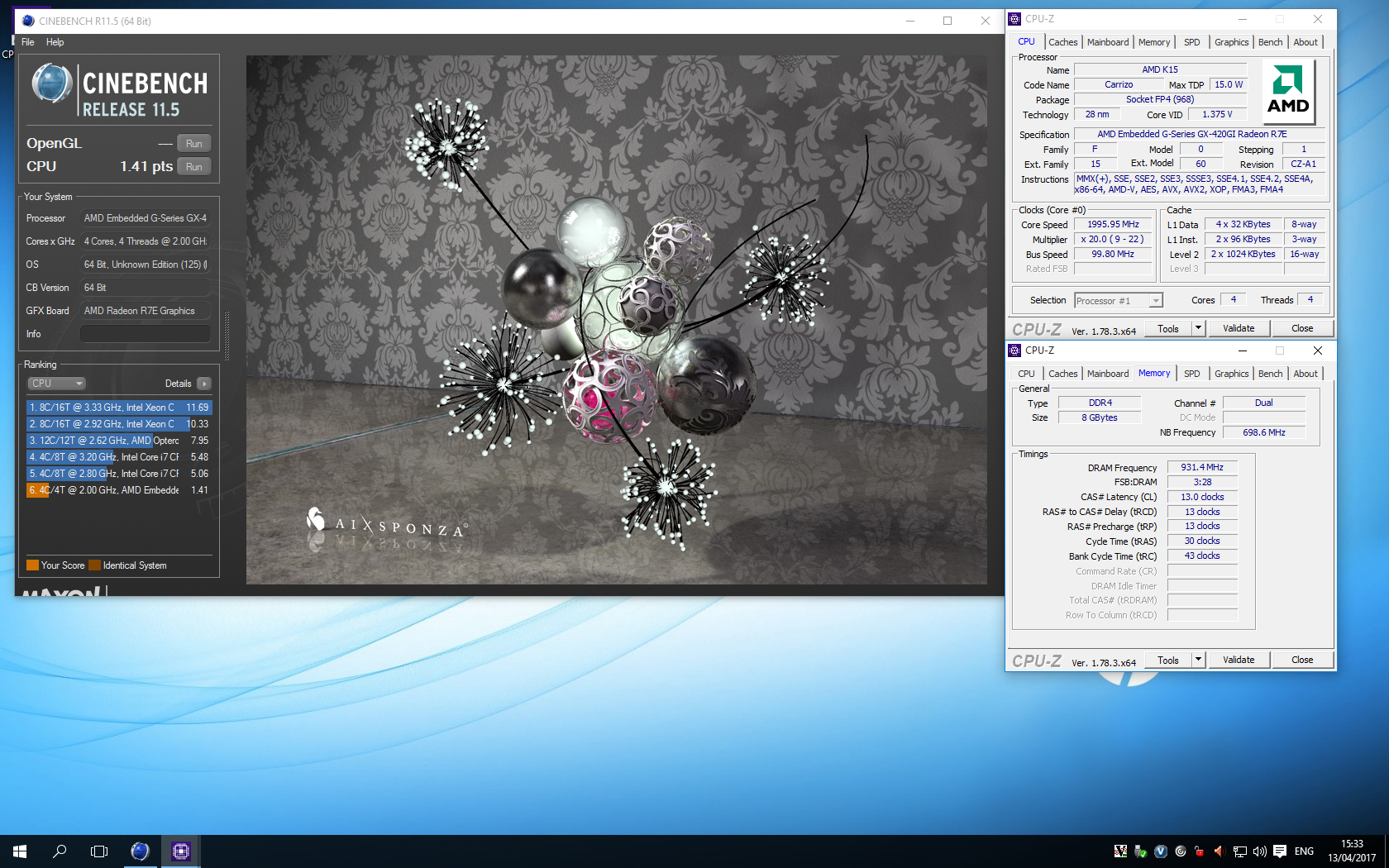Open About tab in top CPU-Z
Screen dimensions: 1389x868
pyautogui.click(x=1305, y=42)
